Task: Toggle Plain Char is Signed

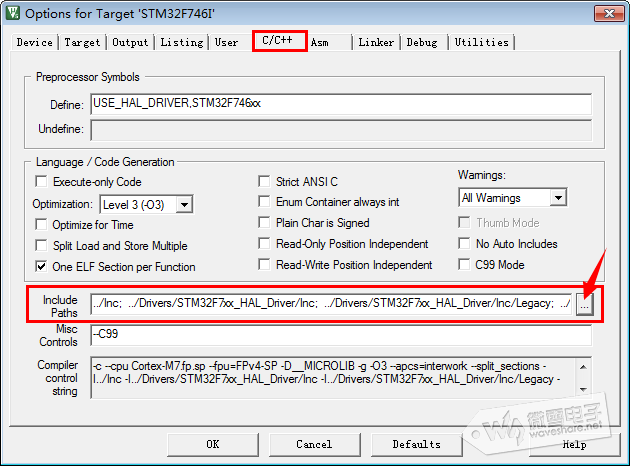Action: [265, 223]
